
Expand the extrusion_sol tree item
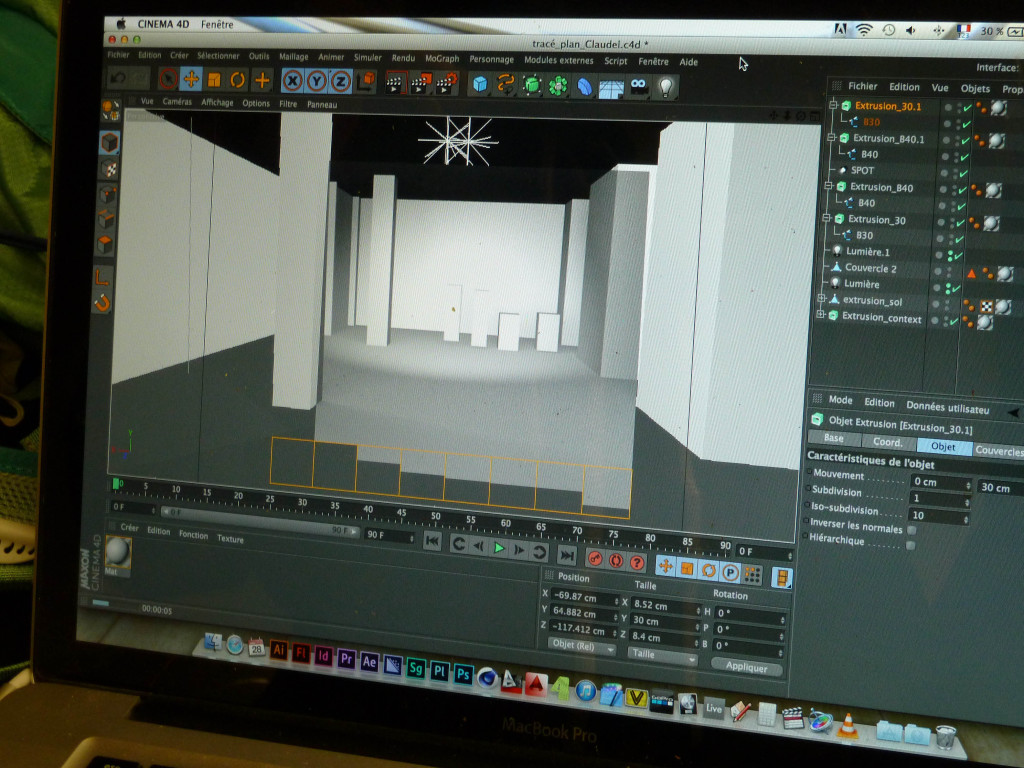pyautogui.click(x=822, y=300)
